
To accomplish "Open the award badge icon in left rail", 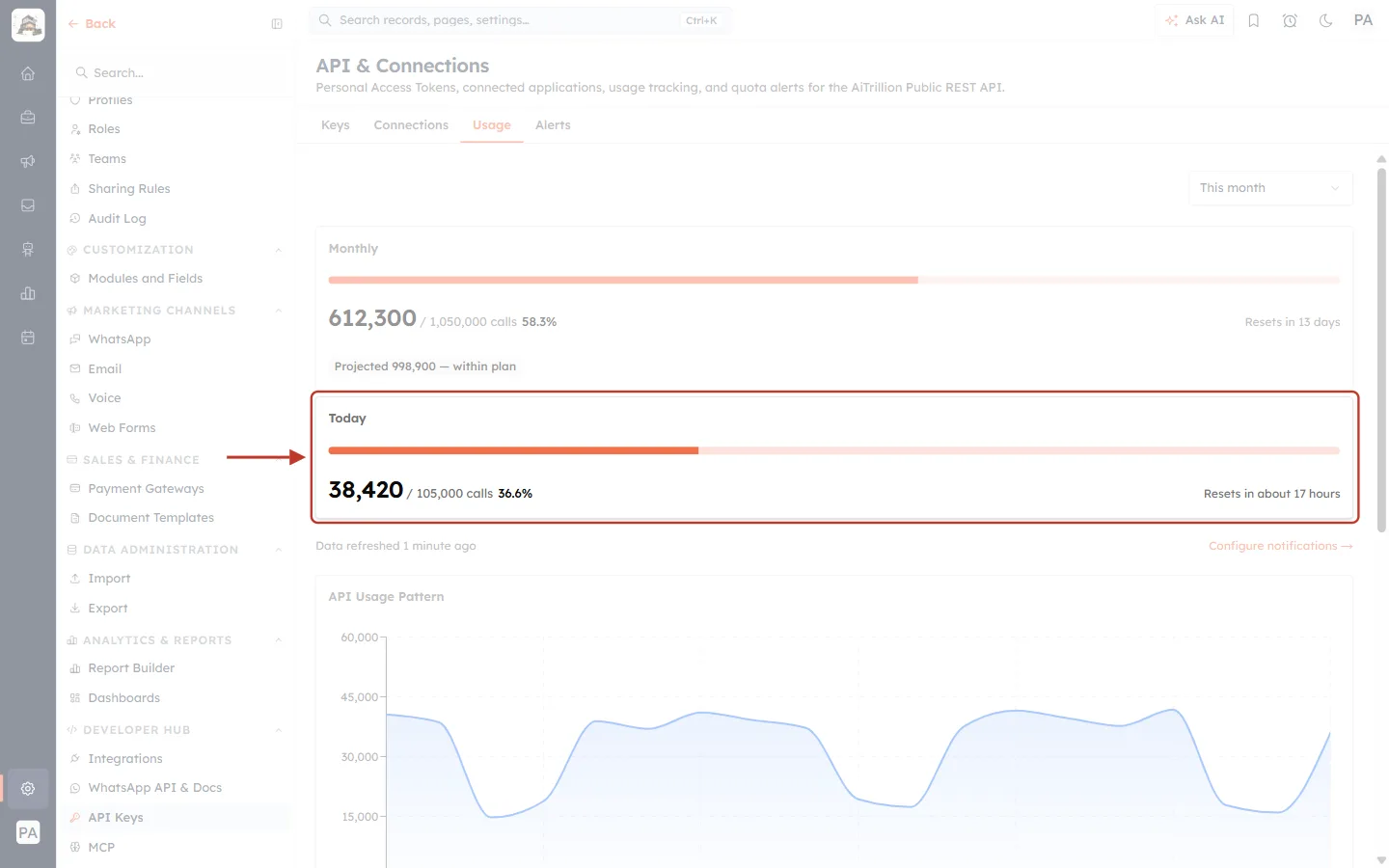I will [28, 250].
